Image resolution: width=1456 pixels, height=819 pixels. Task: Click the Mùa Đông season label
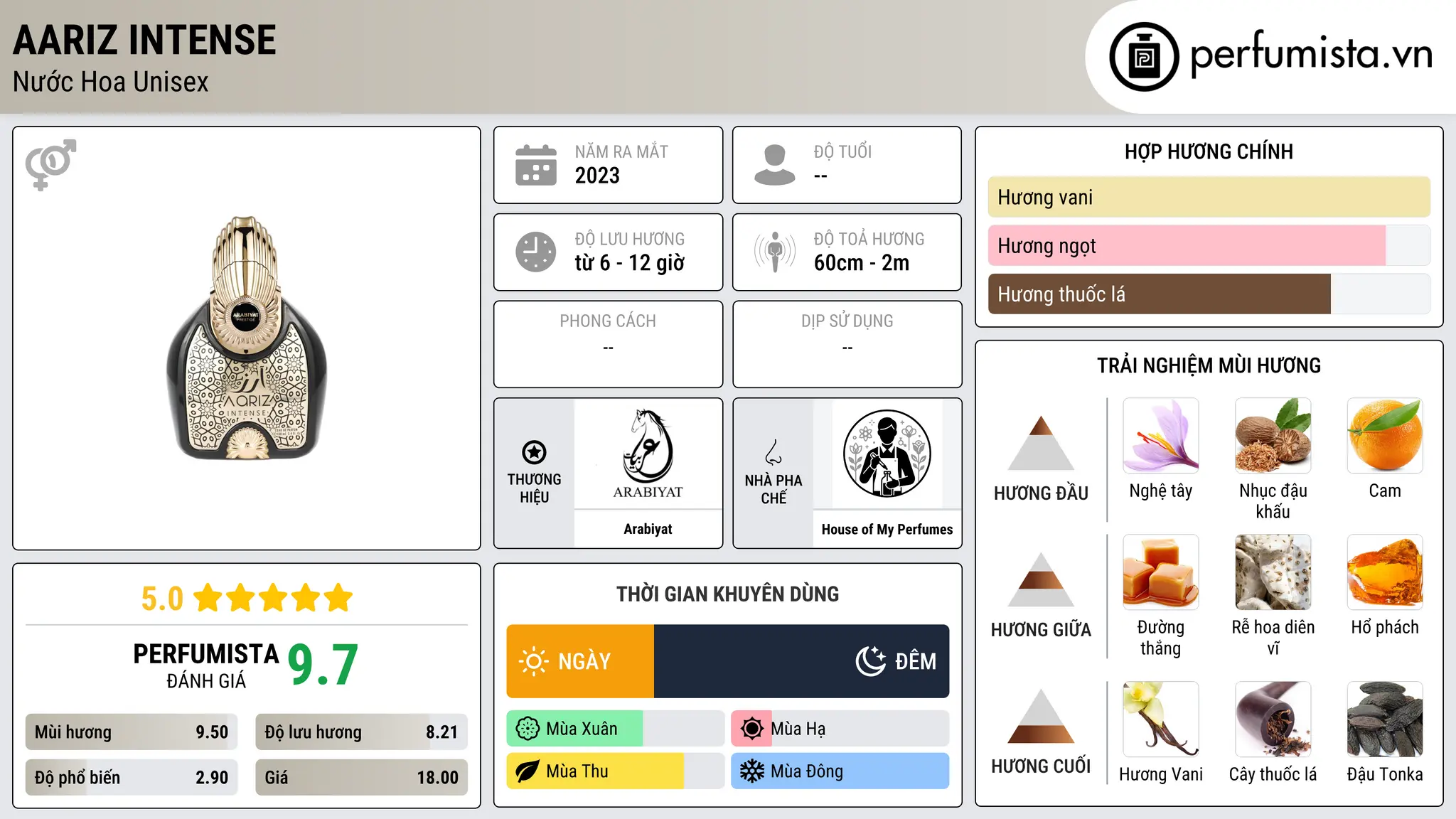click(807, 771)
